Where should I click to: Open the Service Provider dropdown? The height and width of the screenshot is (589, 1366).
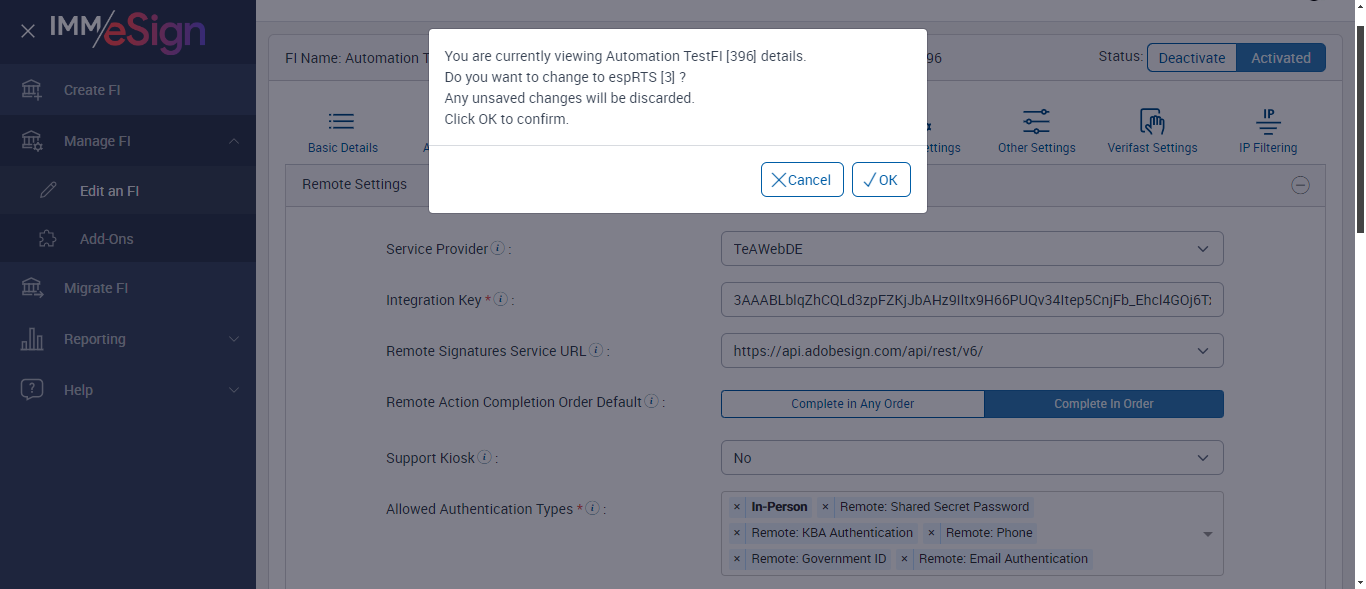[971, 249]
